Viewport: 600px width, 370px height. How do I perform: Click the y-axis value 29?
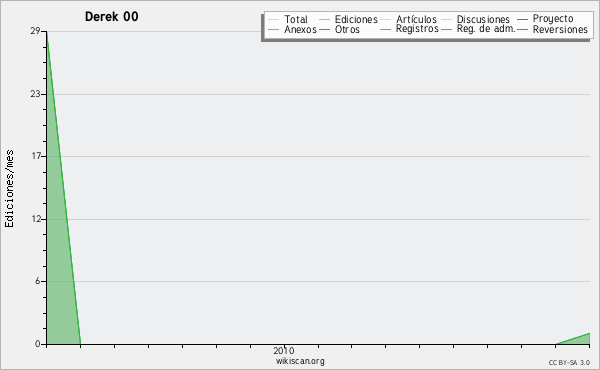36,31
